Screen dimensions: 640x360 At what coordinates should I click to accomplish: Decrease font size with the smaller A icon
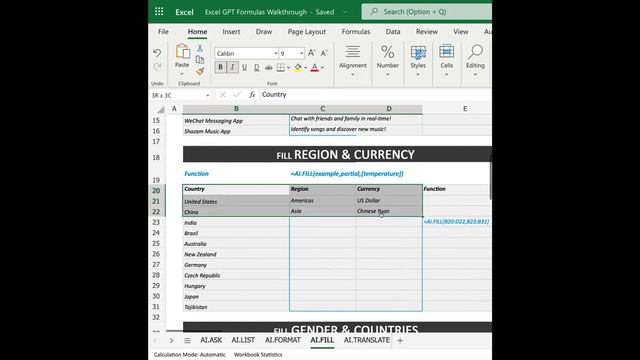pyautogui.click(x=324, y=53)
